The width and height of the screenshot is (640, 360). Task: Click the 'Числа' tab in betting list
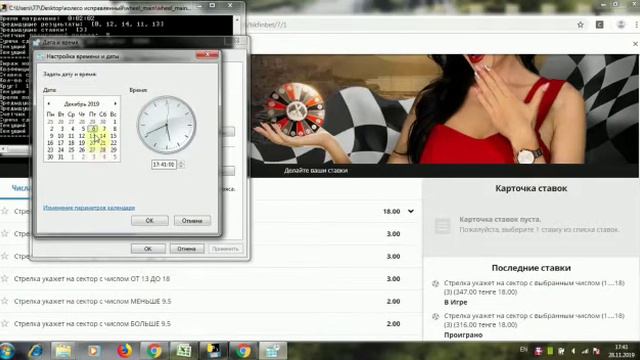20,188
